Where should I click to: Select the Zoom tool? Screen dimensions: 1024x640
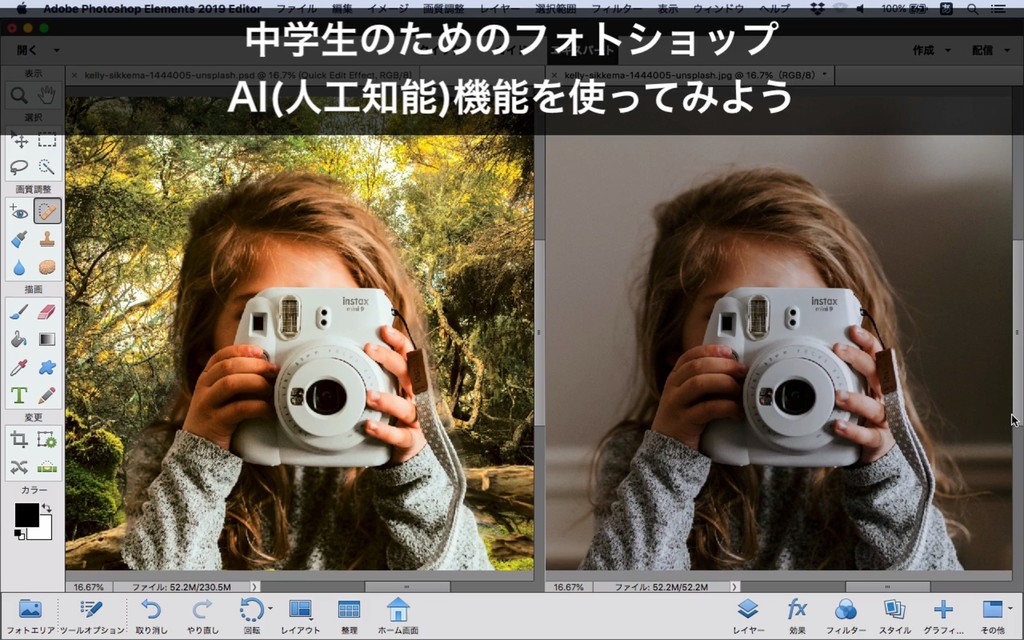[x=19, y=95]
